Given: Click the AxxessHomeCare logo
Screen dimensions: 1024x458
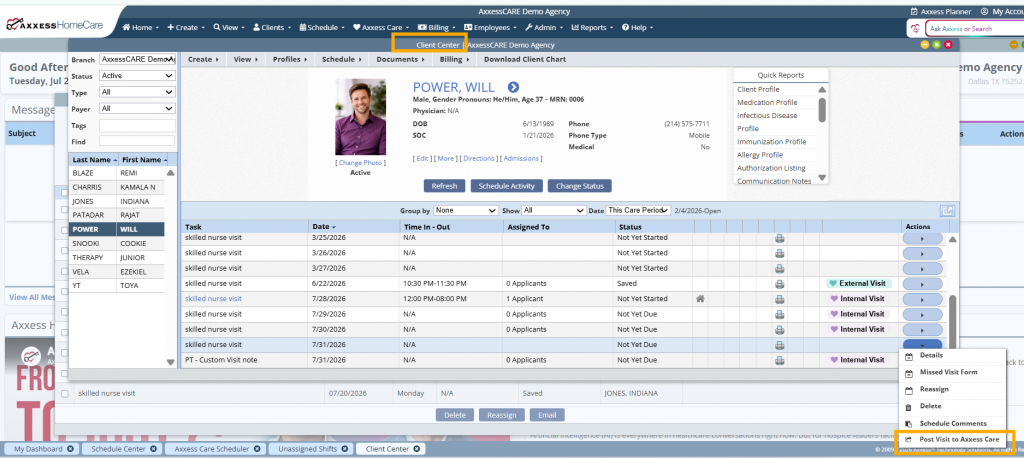Looking at the screenshot, I should click(x=55, y=25).
